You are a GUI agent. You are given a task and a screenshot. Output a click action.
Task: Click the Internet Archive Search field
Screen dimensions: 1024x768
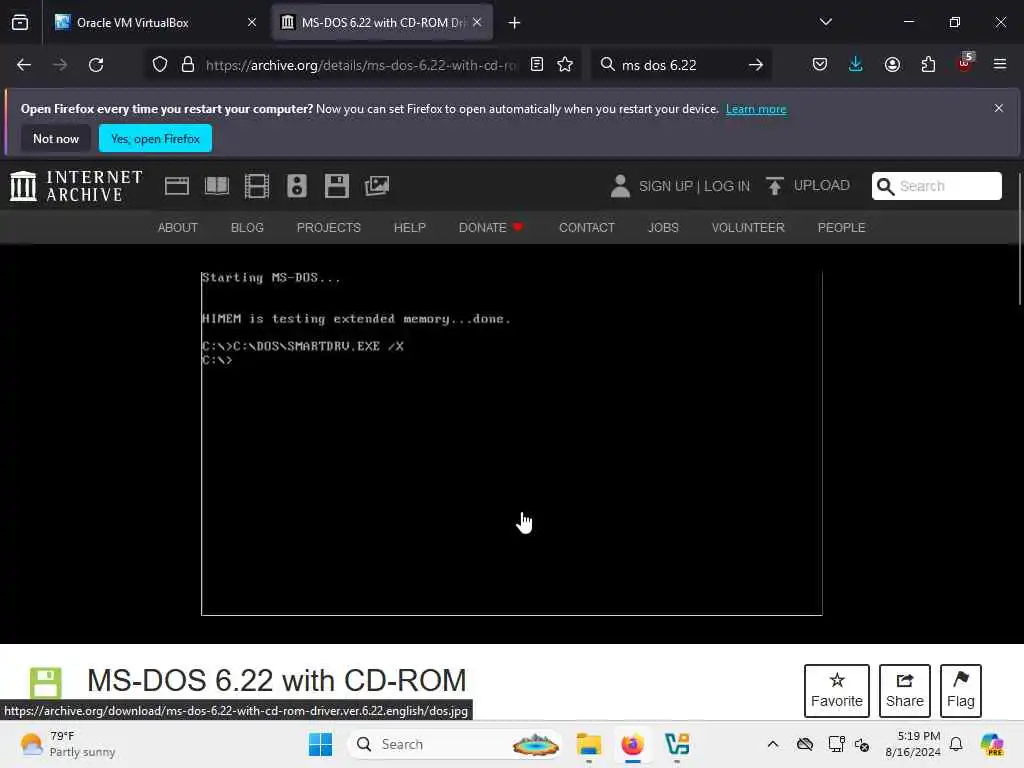click(936, 186)
